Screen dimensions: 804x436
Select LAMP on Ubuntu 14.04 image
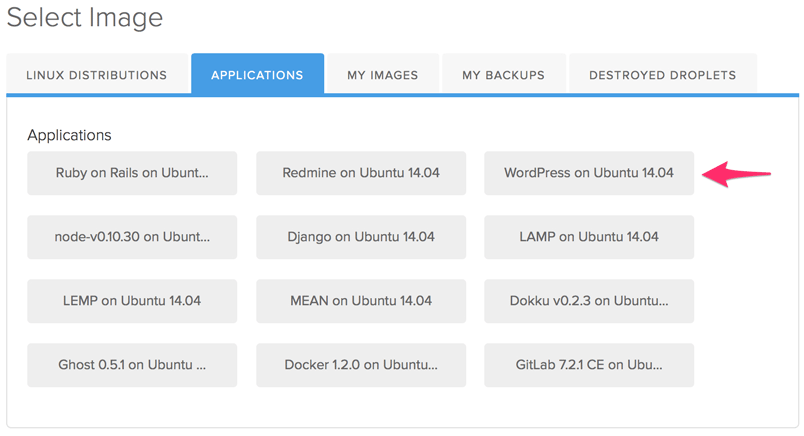pos(589,237)
